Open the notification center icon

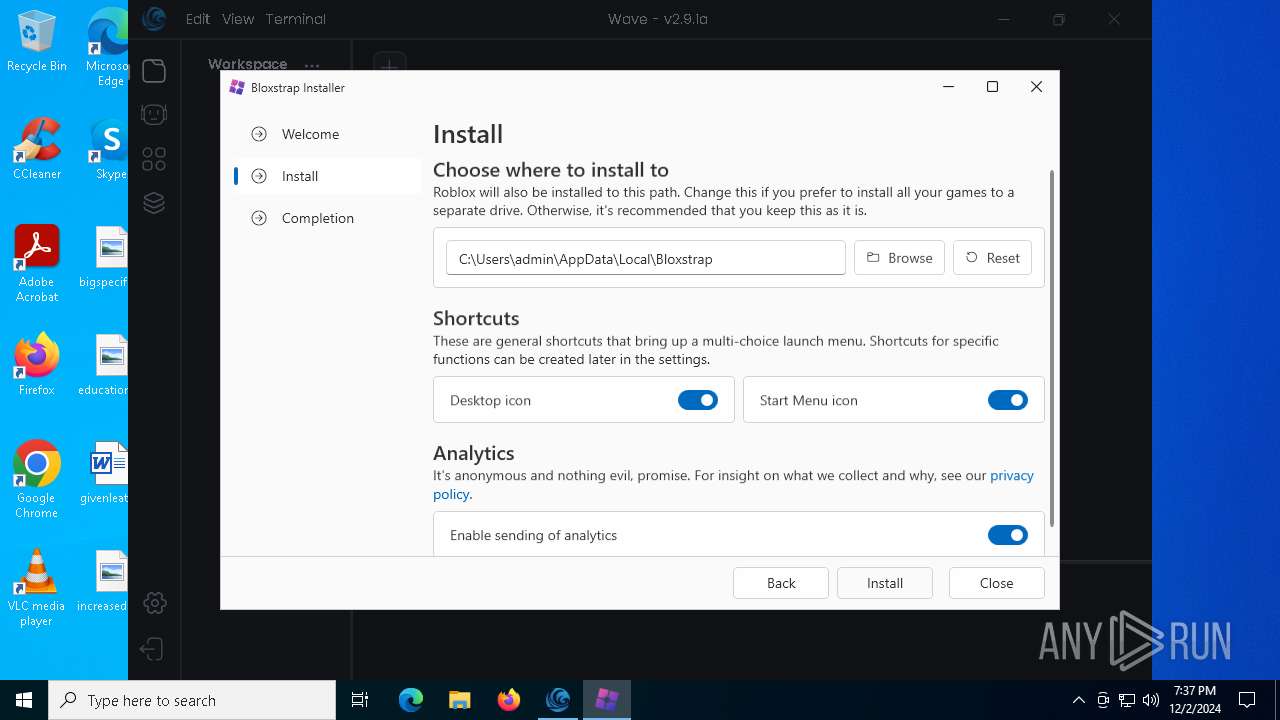click(x=1247, y=700)
